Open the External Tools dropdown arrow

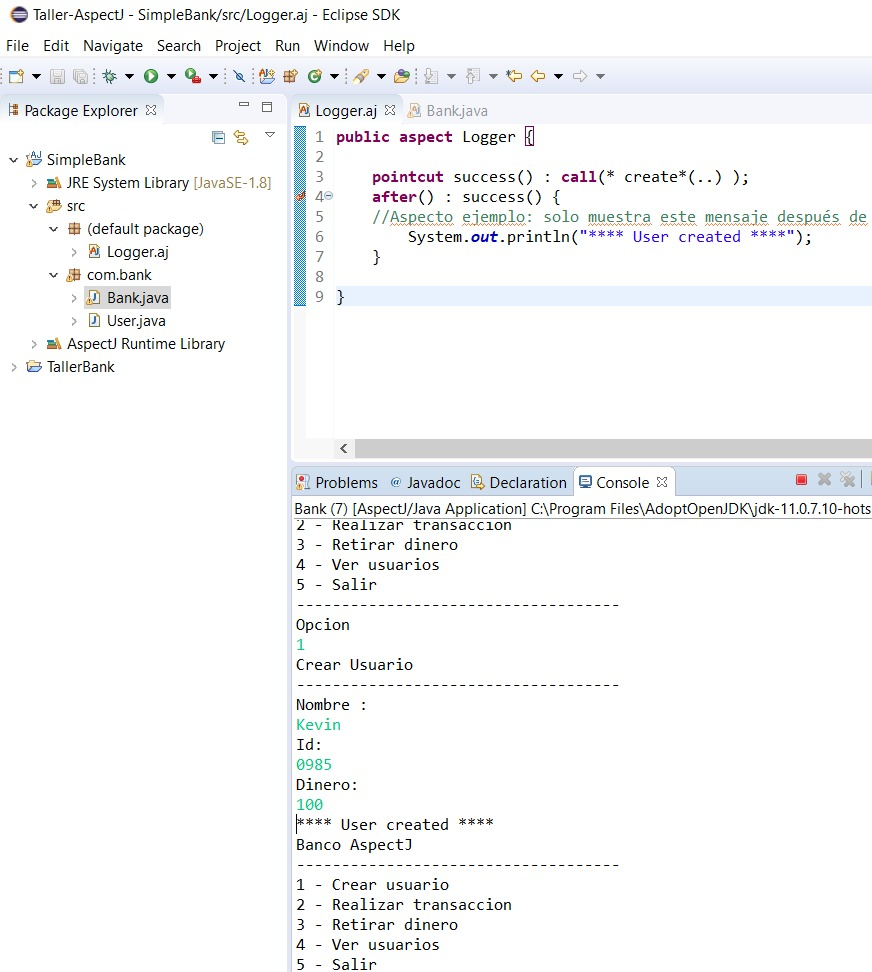(x=213, y=76)
